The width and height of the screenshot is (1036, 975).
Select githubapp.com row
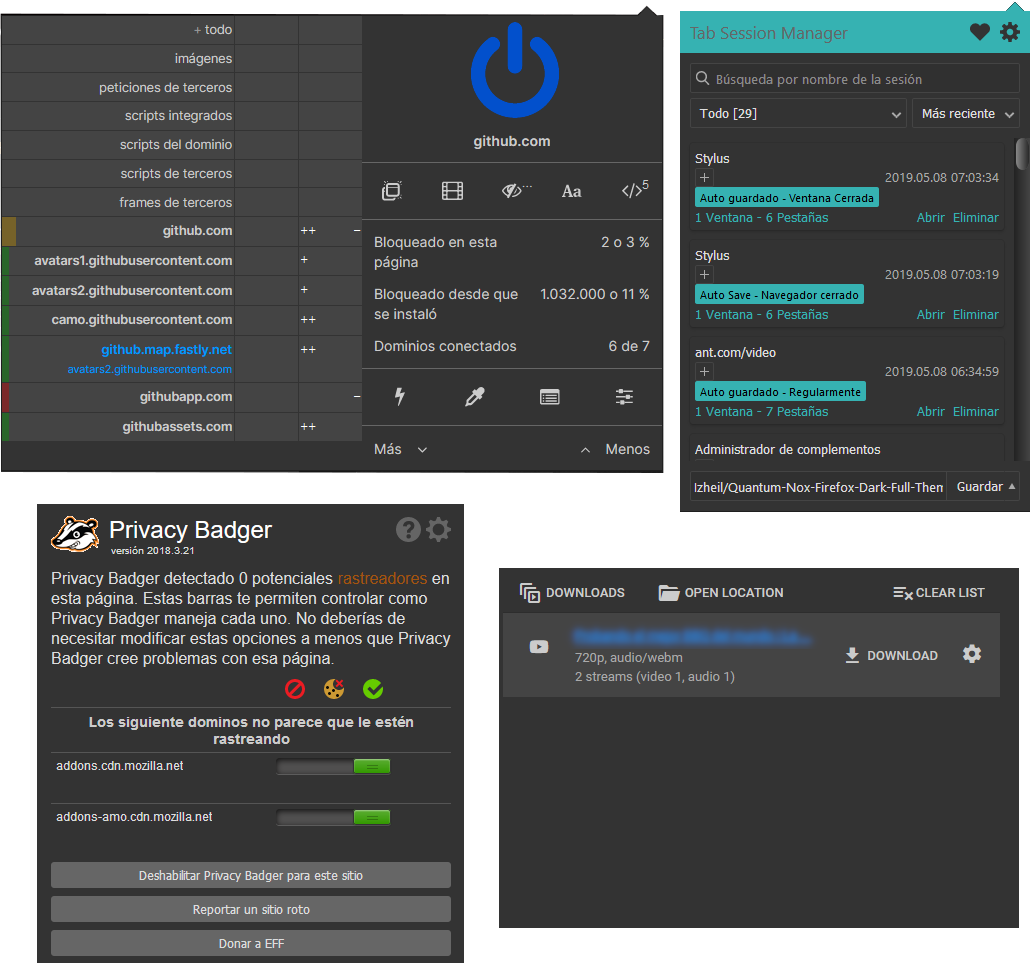point(182,397)
